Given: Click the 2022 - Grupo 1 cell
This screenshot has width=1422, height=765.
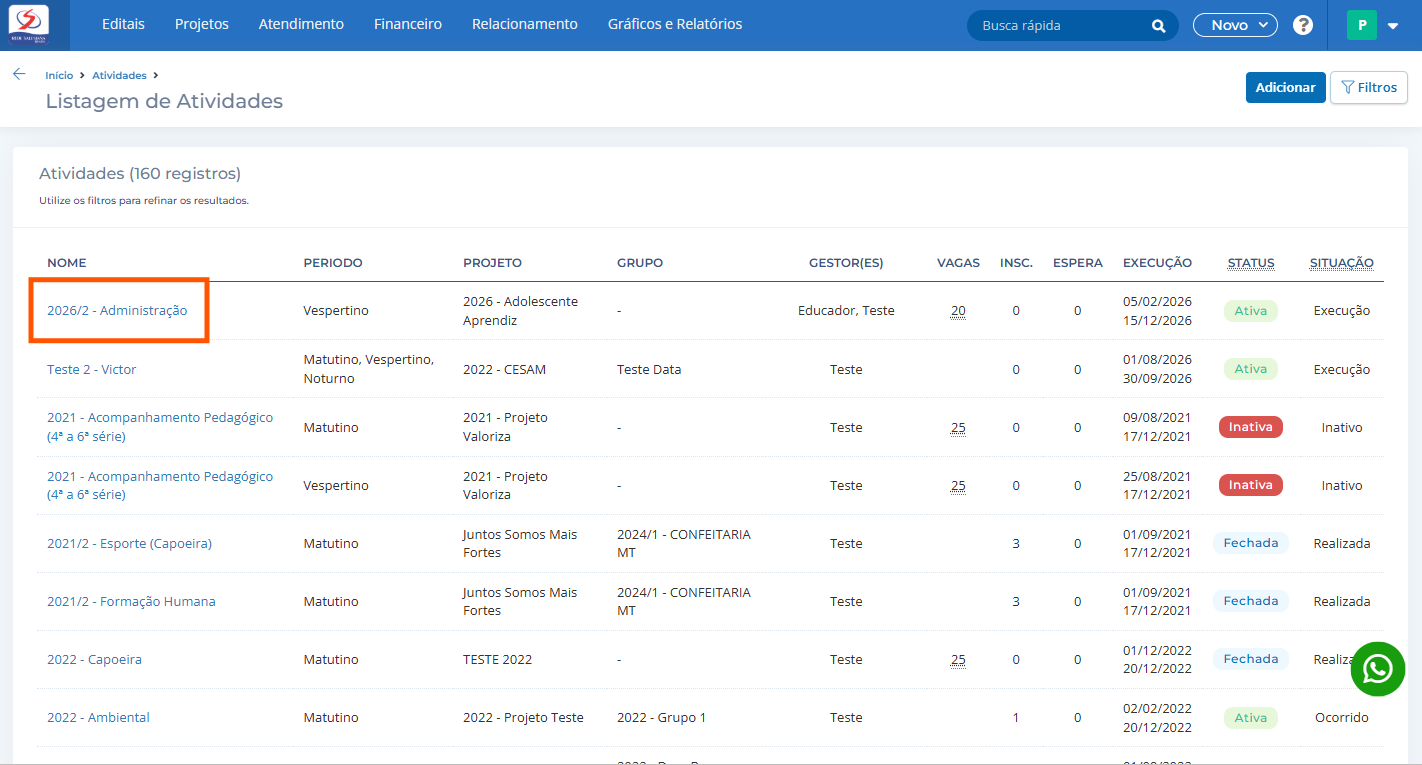Looking at the screenshot, I should pyautogui.click(x=661, y=718).
